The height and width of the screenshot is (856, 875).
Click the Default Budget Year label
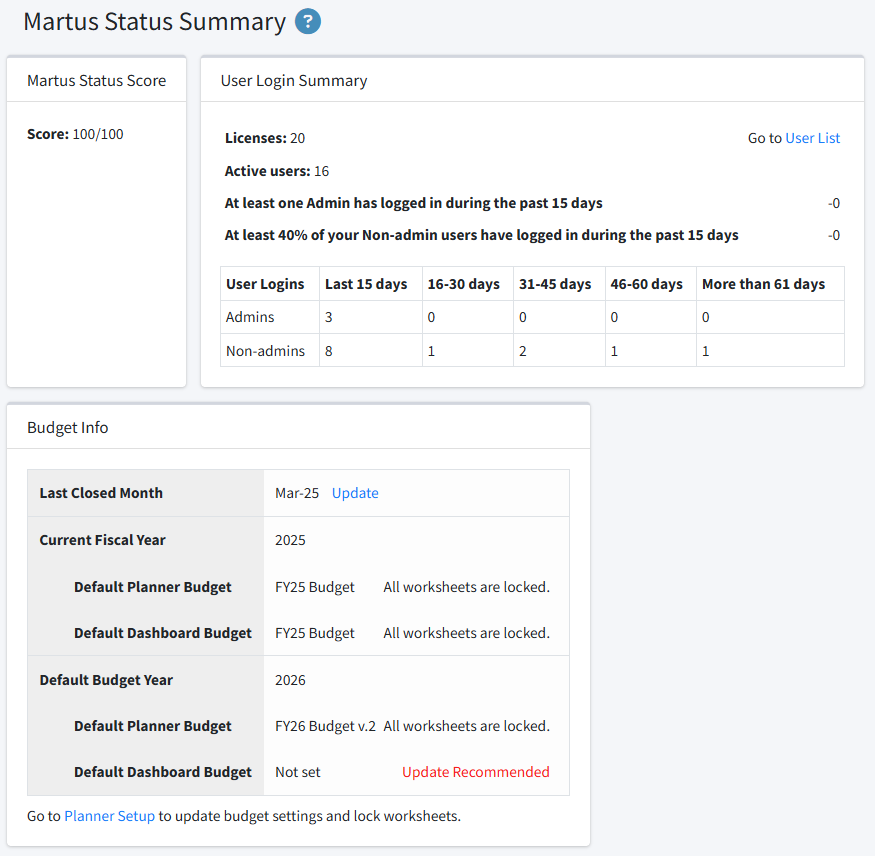(106, 680)
